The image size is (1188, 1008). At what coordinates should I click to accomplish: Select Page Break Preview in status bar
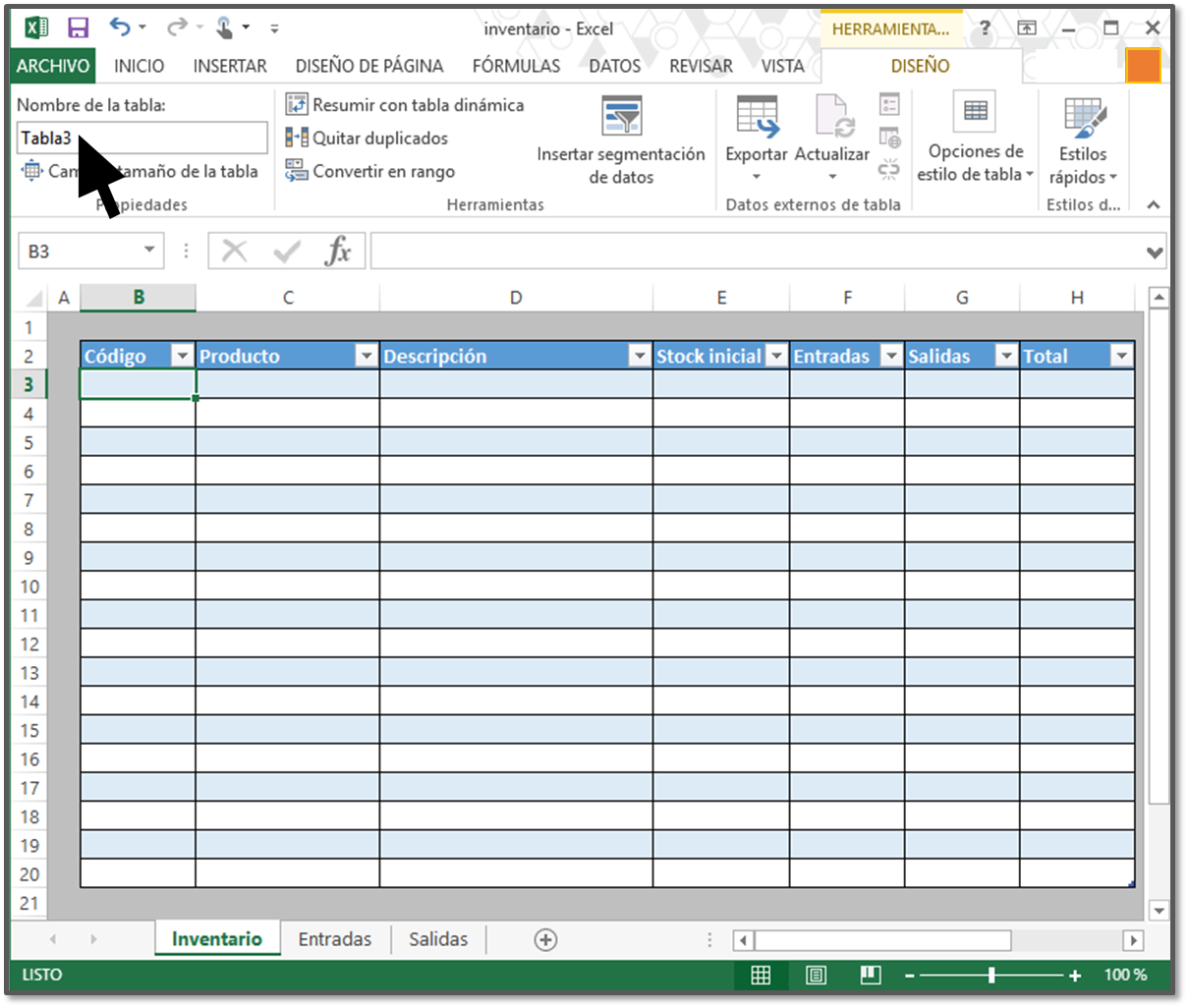[870, 975]
